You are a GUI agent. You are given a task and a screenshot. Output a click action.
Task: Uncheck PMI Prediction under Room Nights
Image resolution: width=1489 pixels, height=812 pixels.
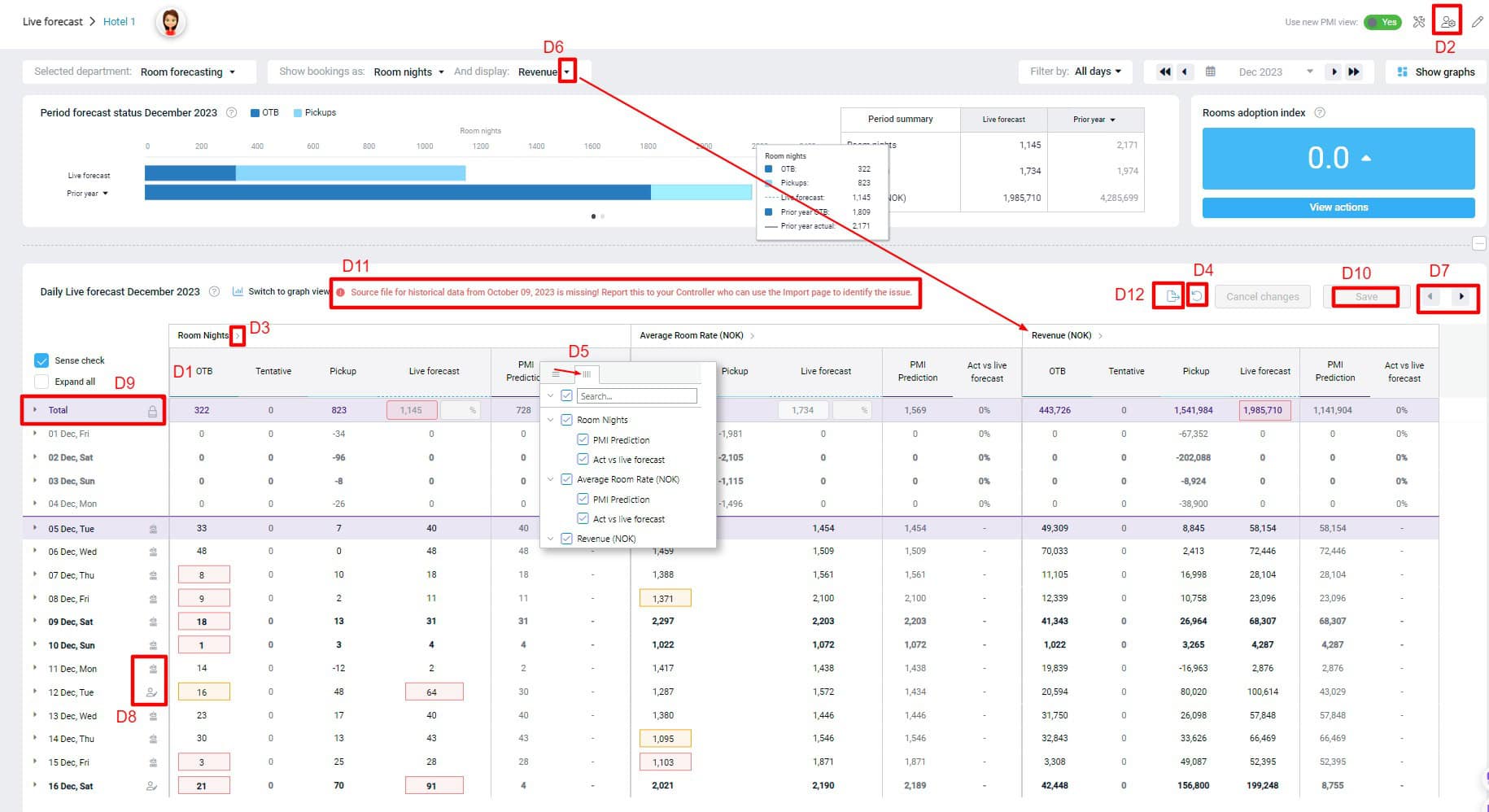[x=583, y=439]
